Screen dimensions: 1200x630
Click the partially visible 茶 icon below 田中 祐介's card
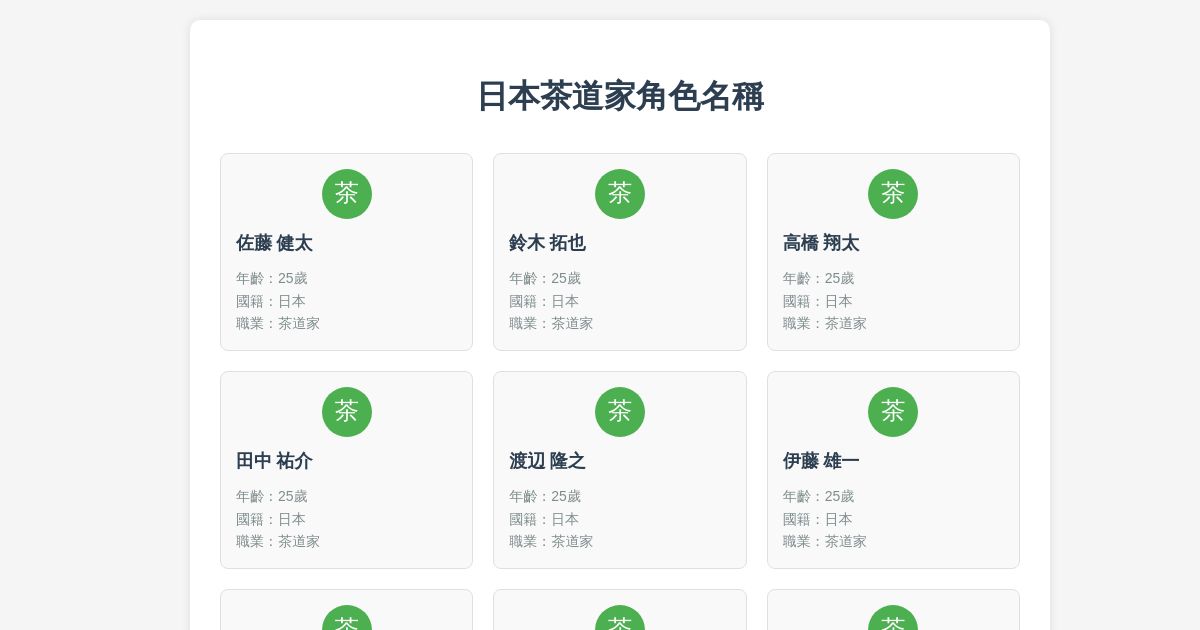click(346, 620)
